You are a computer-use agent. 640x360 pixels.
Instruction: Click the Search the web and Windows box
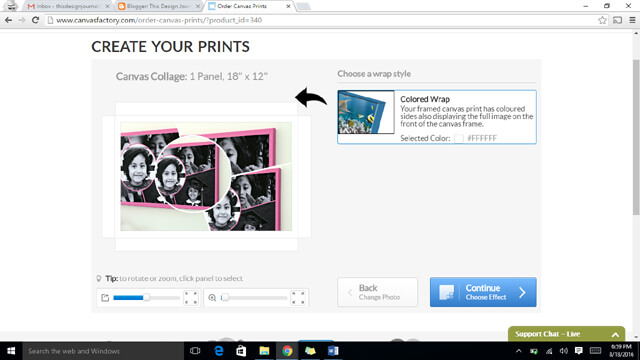coord(103,351)
